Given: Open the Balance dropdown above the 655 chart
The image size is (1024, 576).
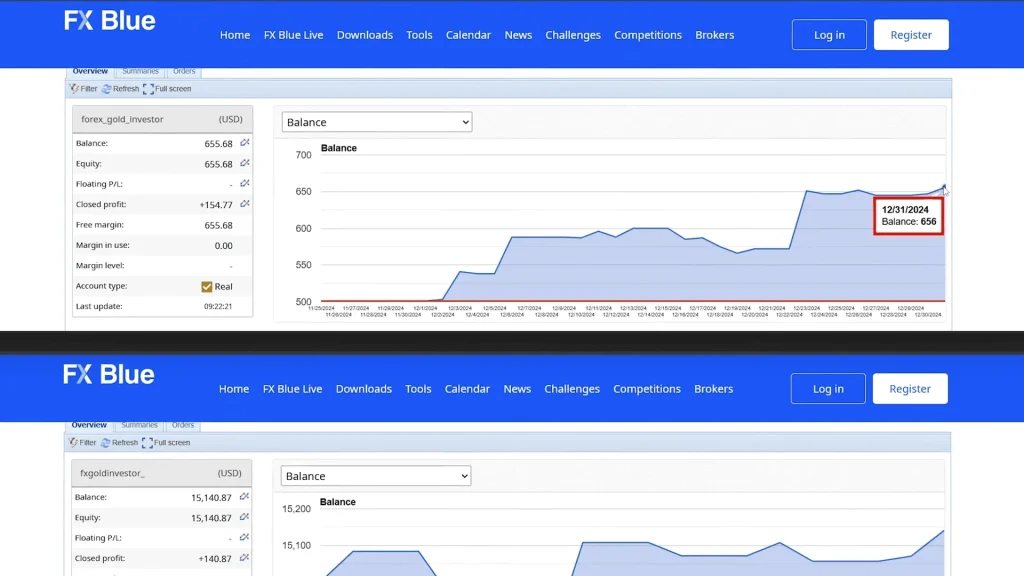Looking at the screenshot, I should point(376,122).
